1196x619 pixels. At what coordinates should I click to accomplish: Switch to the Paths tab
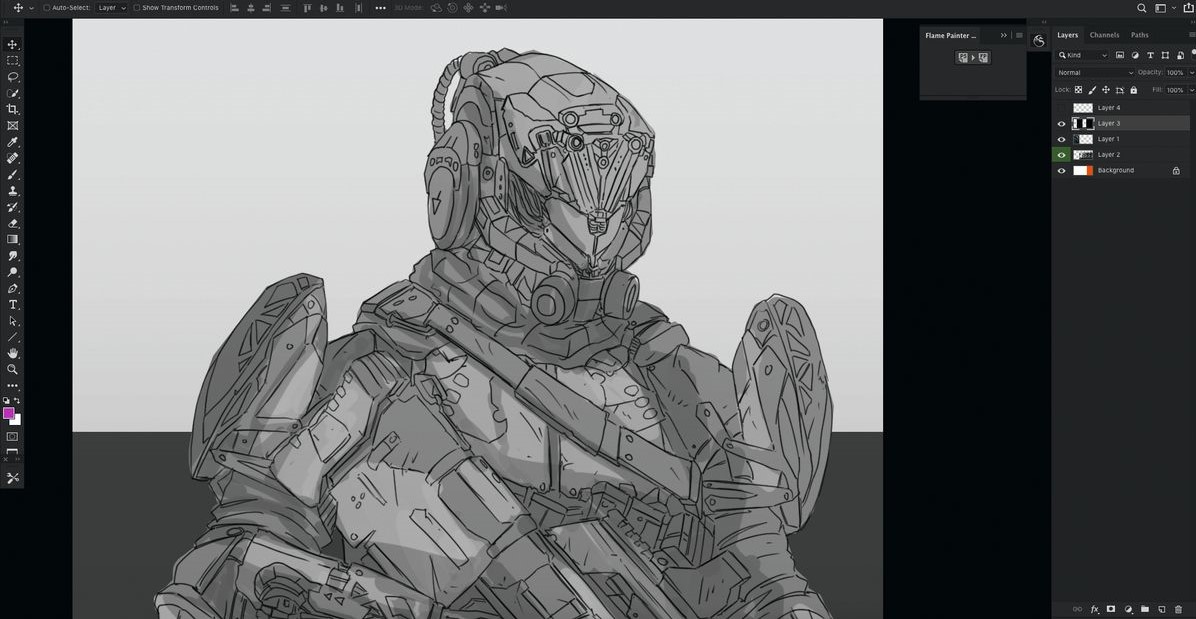(1140, 35)
